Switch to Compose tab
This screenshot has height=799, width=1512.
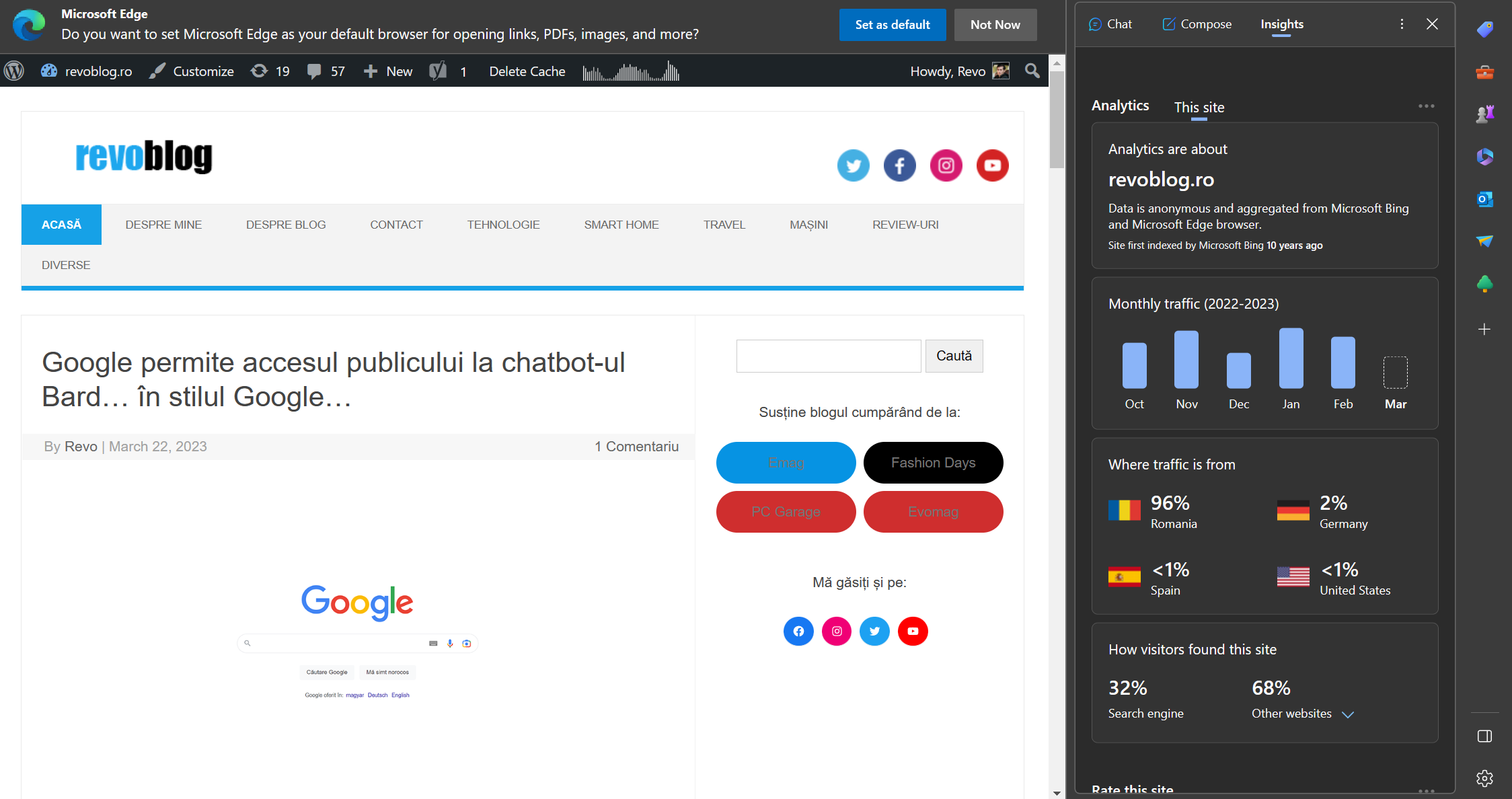(1197, 24)
